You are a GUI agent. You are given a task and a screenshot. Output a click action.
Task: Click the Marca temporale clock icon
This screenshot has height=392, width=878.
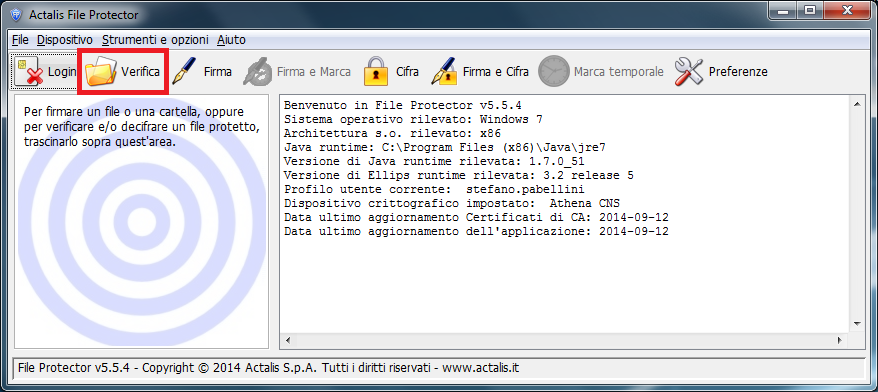click(553, 72)
